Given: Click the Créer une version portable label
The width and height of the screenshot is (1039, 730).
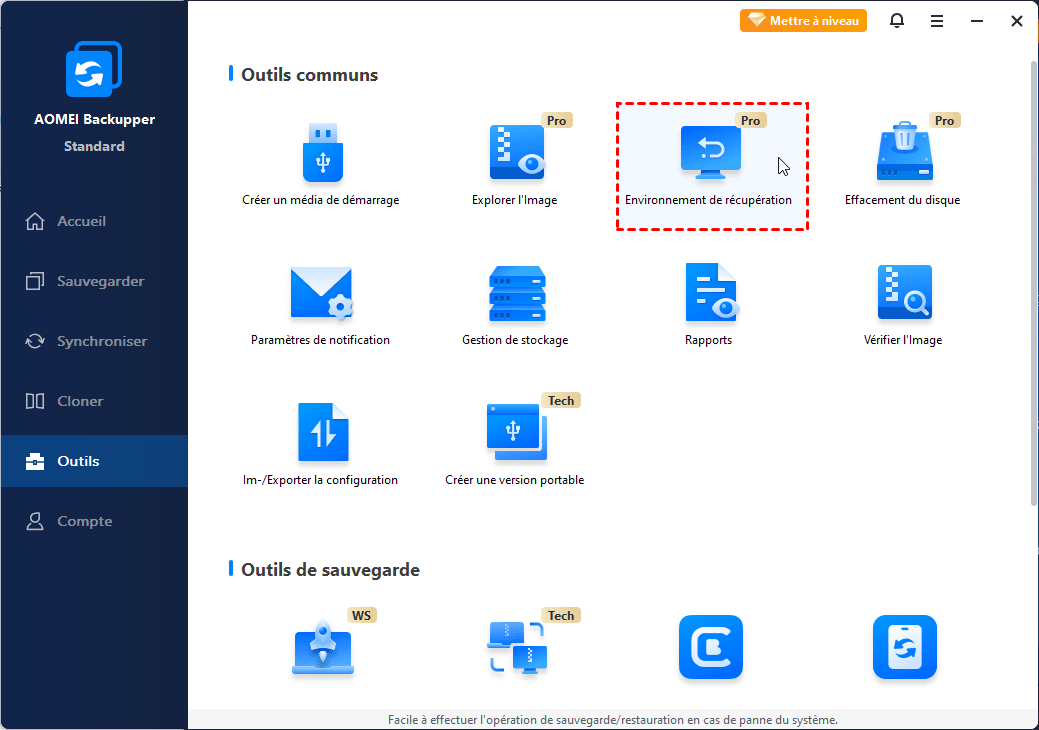Looking at the screenshot, I should click(x=515, y=480).
